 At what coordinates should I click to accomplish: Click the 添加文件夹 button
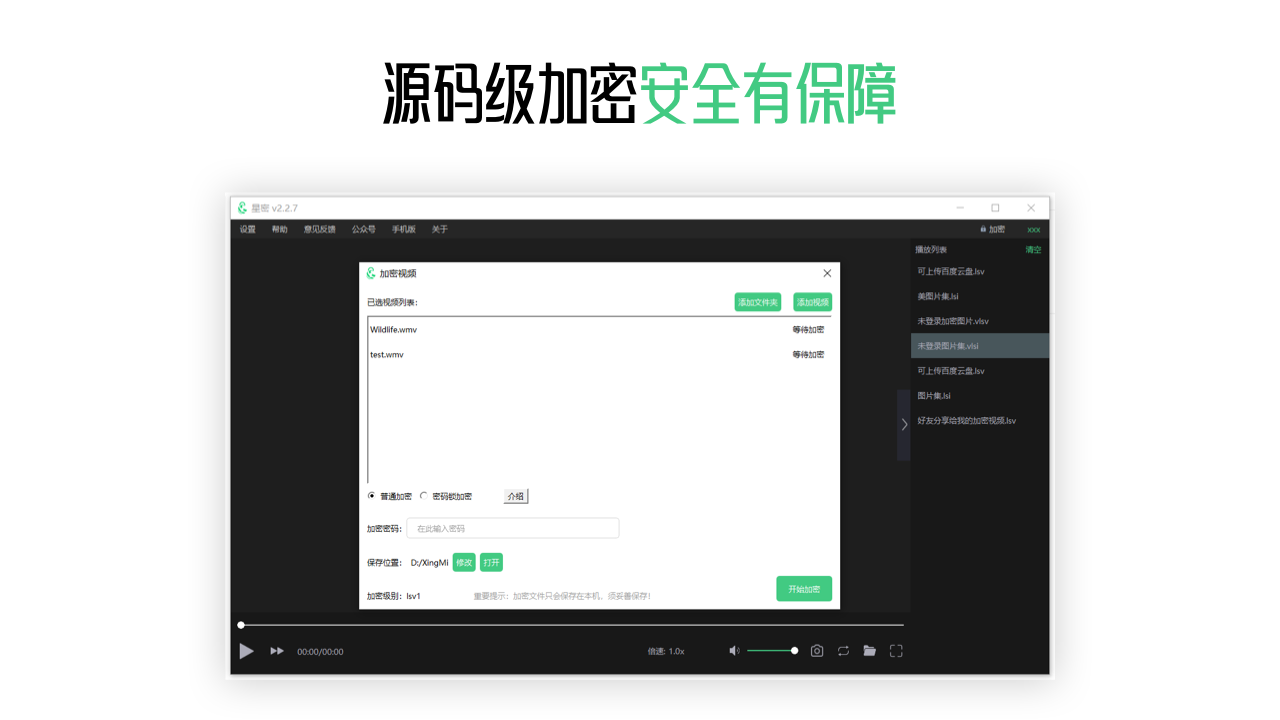point(758,302)
